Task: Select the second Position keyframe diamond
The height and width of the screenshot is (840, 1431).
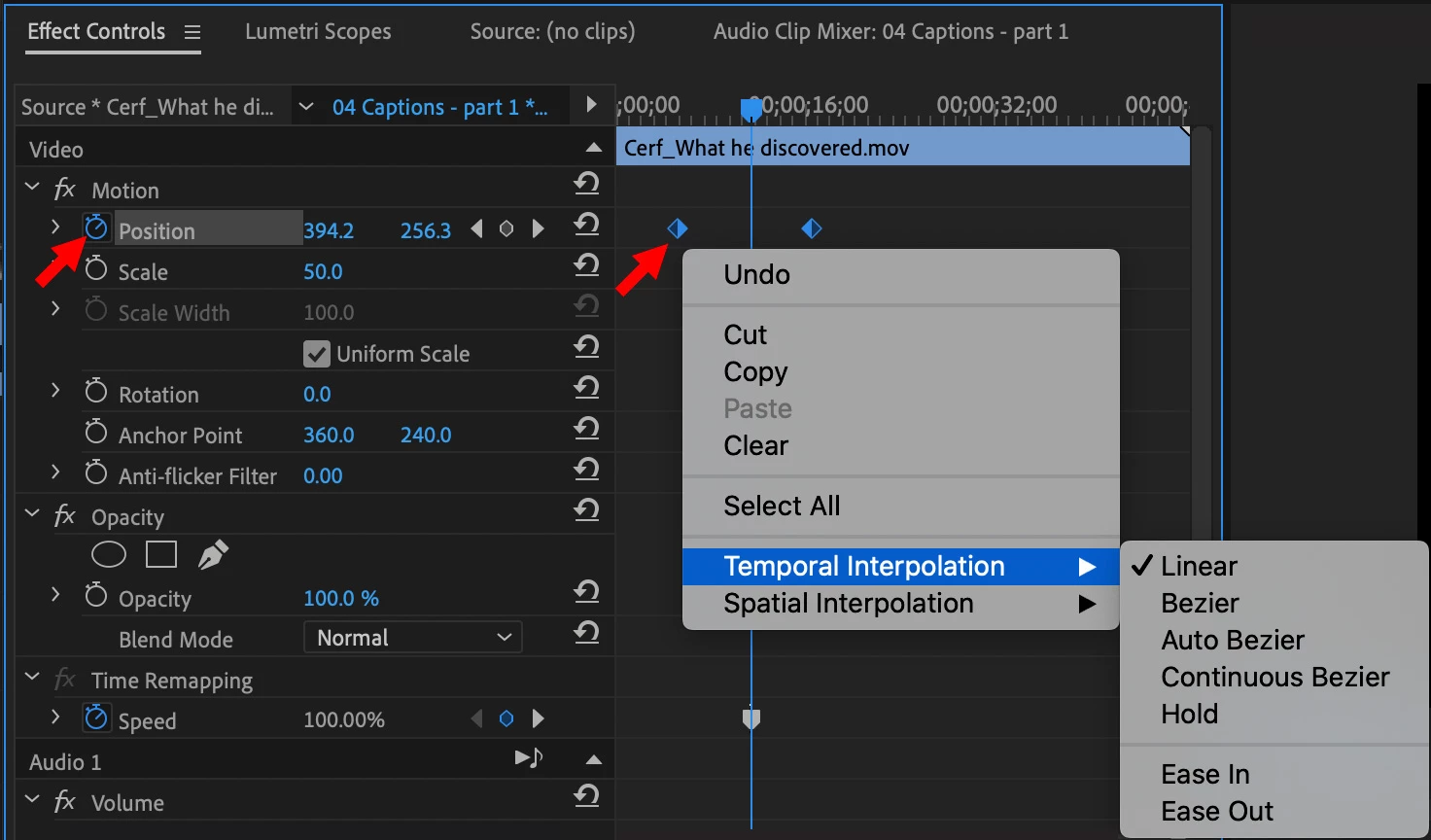Action: click(x=812, y=228)
